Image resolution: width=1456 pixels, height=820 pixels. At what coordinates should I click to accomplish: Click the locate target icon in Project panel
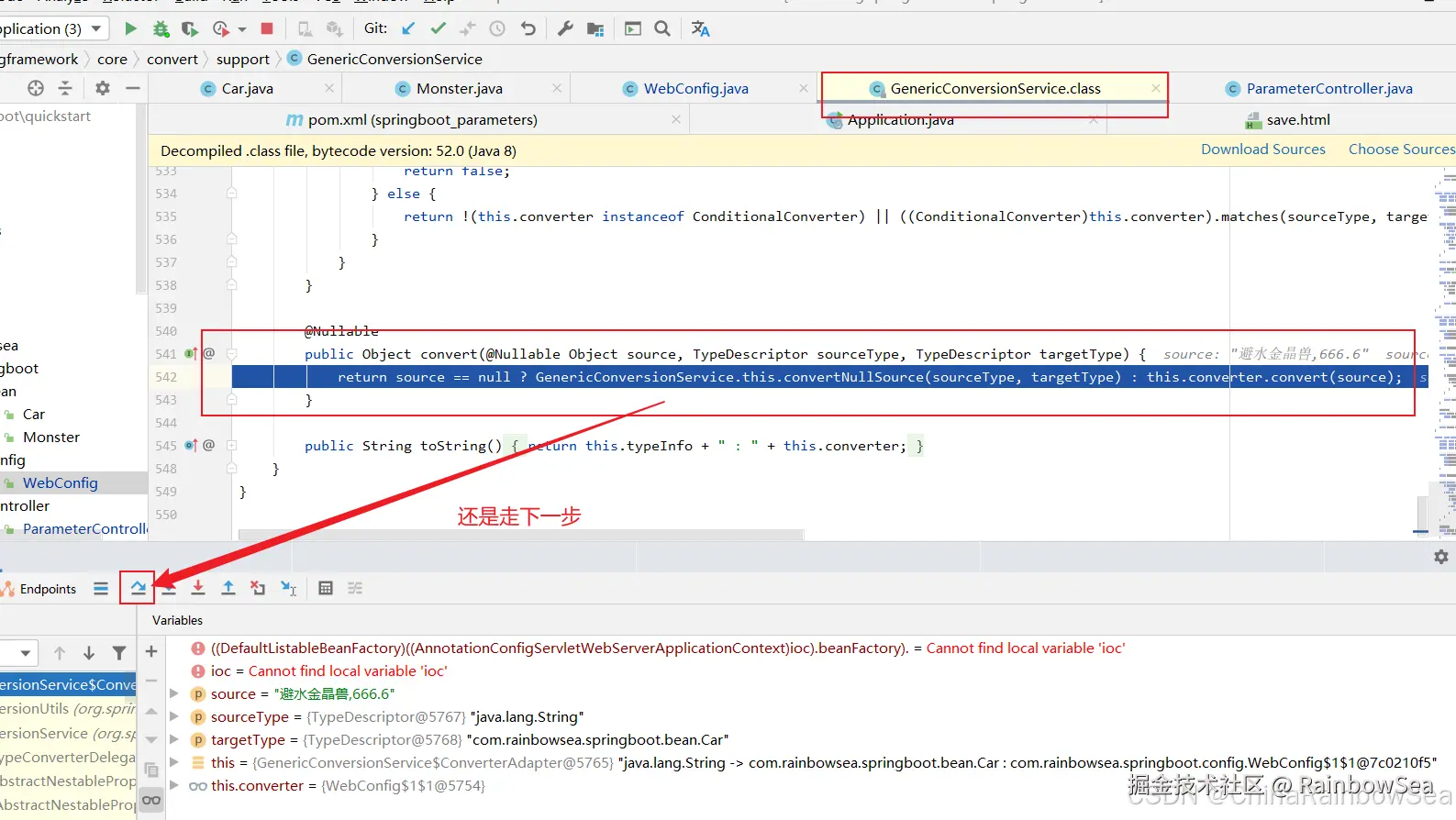click(36, 88)
